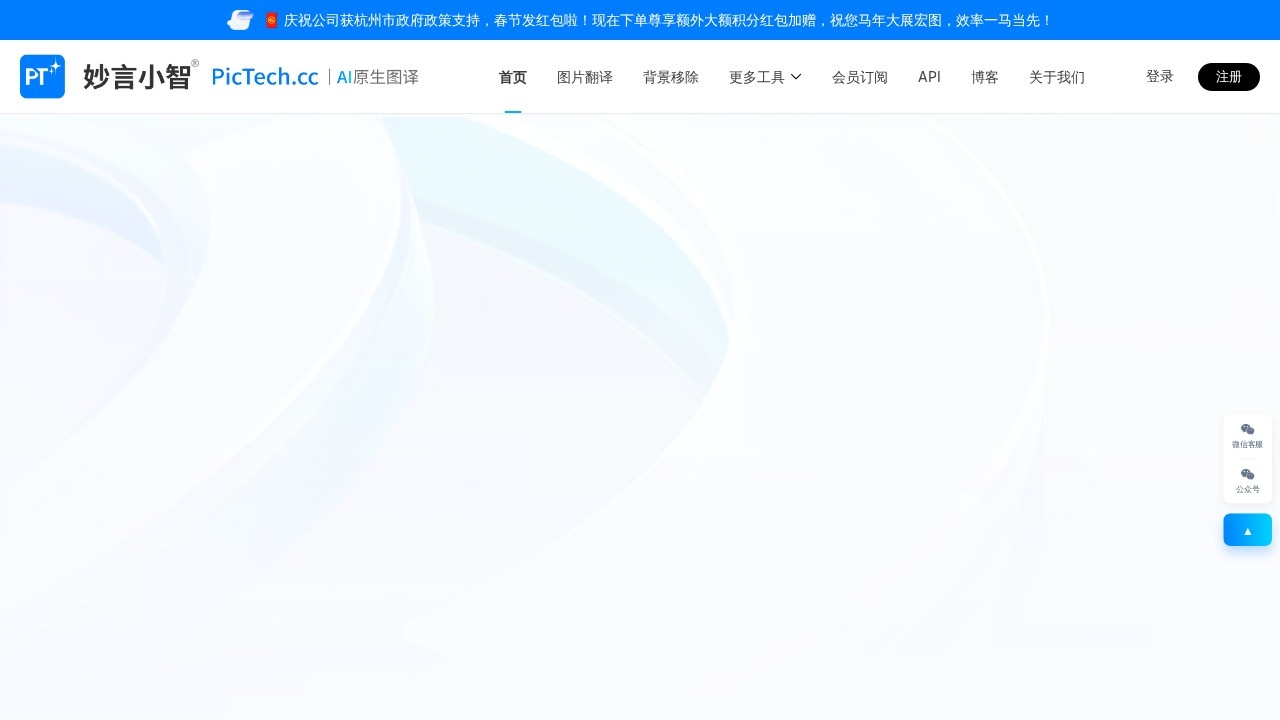Click the chevron beside 更多工具
Image resolution: width=1280 pixels, height=720 pixels.
pyautogui.click(x=796, y=77)
